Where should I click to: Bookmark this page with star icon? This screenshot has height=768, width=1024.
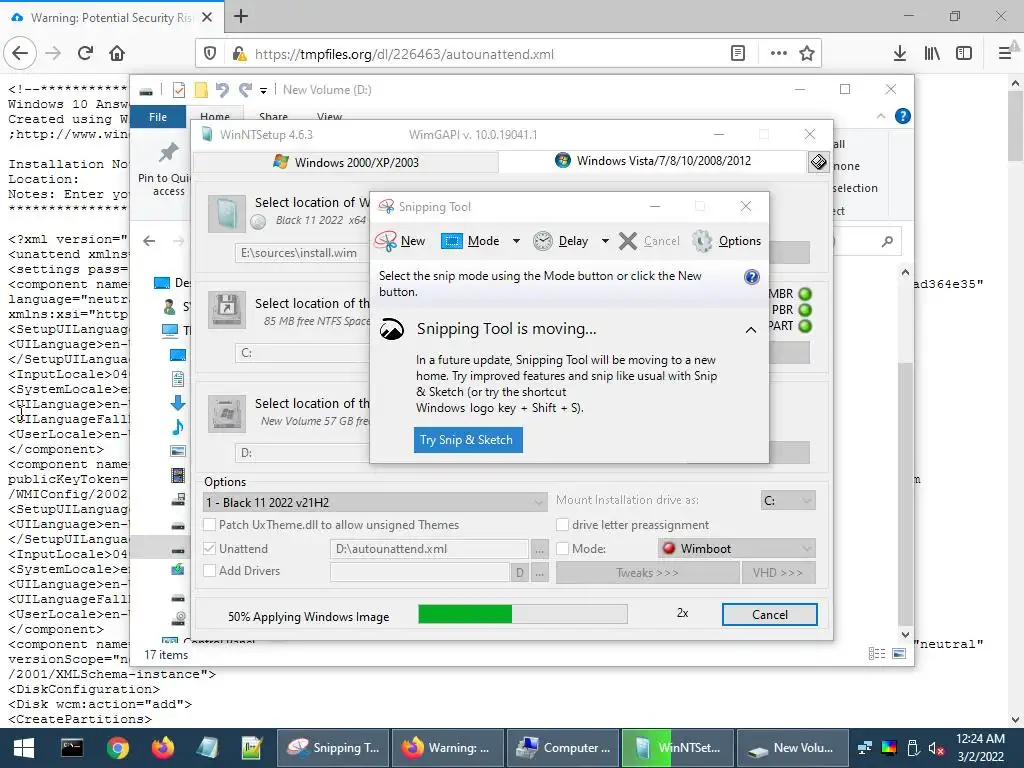point(807,54)
